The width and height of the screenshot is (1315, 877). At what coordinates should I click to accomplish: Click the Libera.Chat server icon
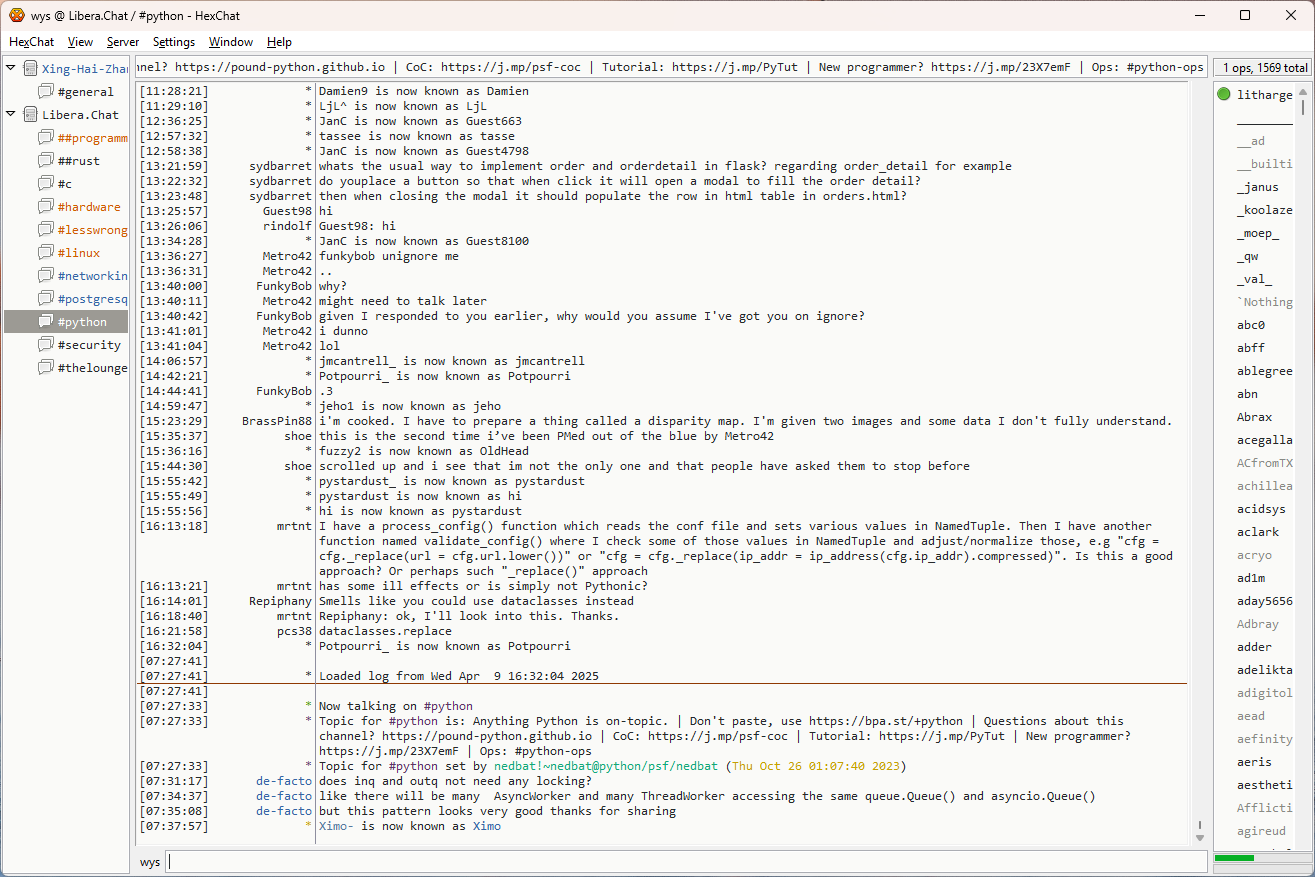coord(30,115)
